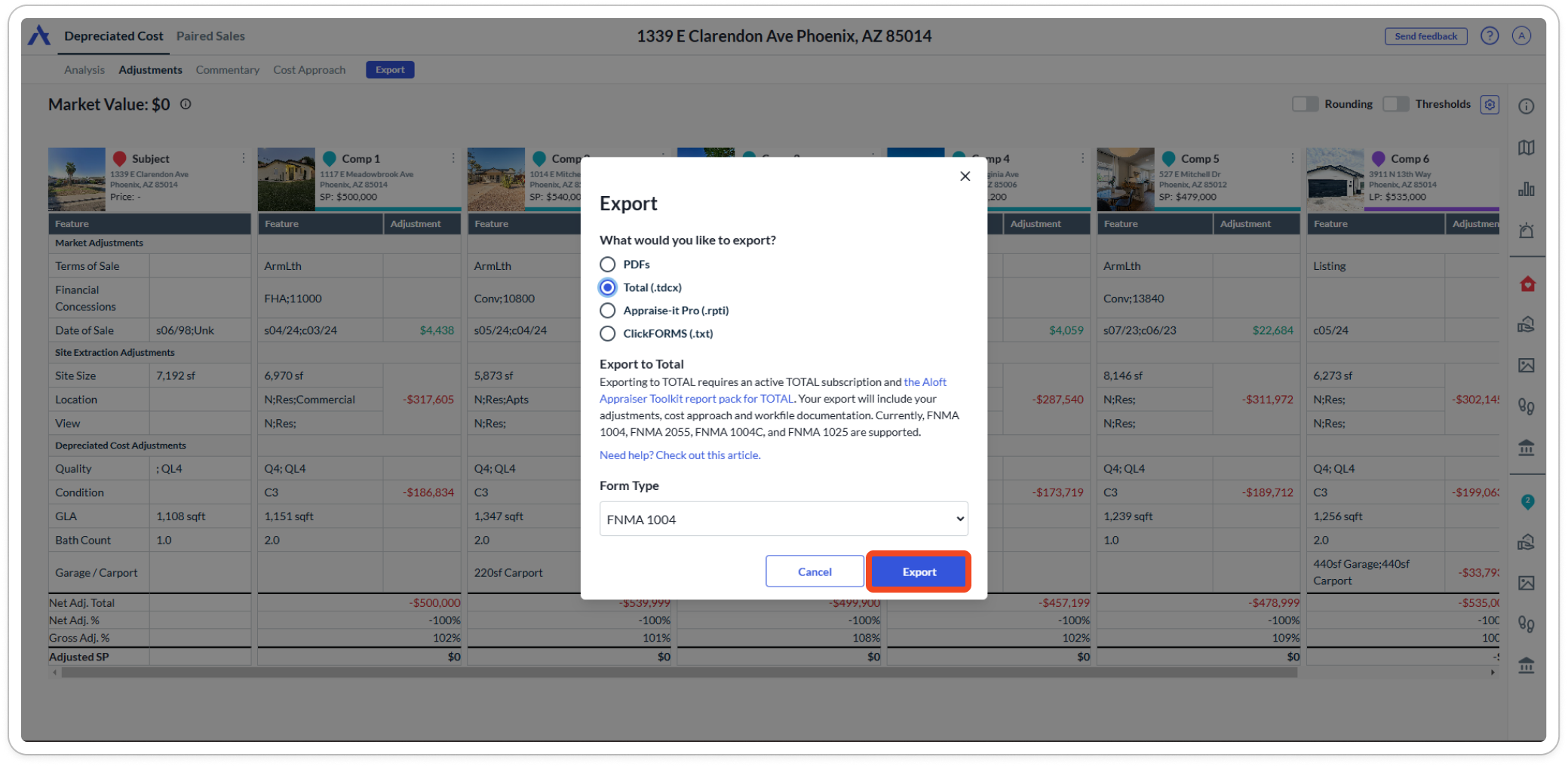Open the 'Need help? Check out this article' link
Viewport: 1568px width, 766px height.
[680, 455]
